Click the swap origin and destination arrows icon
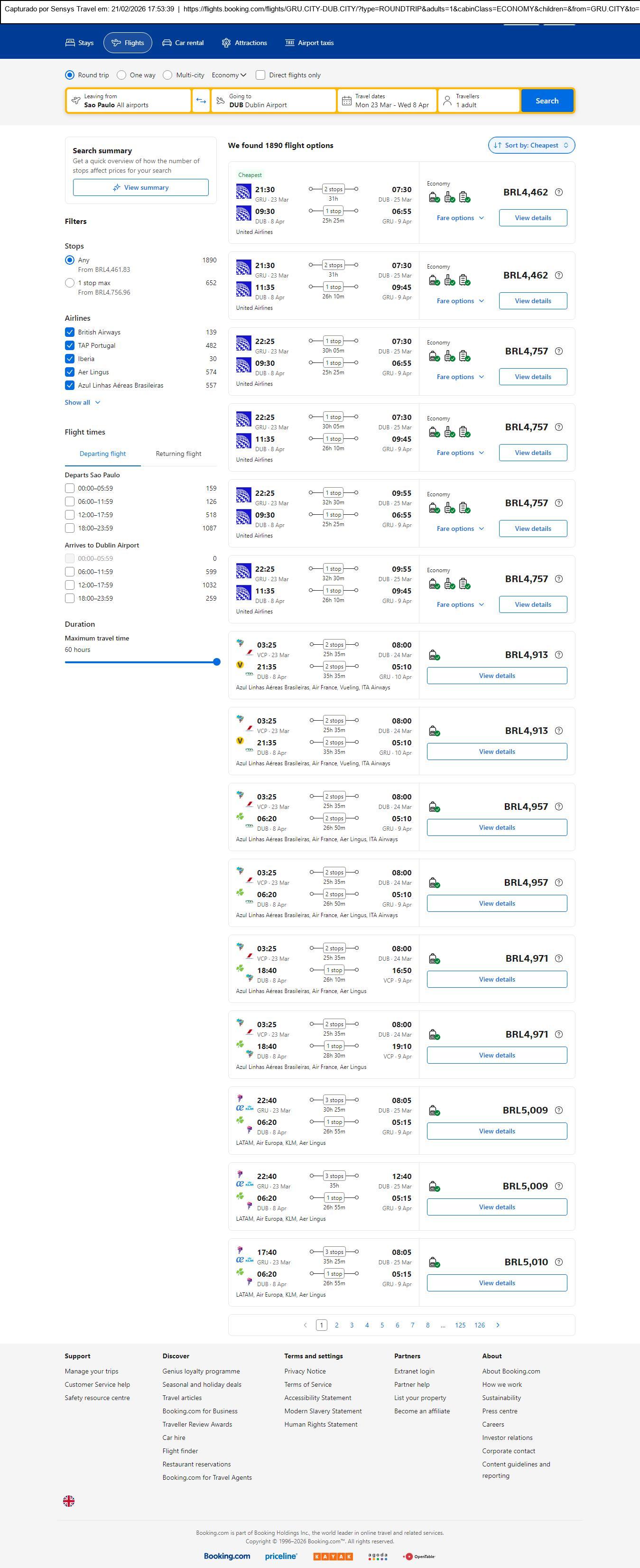The height and width of the screenshot is (1568, 640). click(201, 101)
